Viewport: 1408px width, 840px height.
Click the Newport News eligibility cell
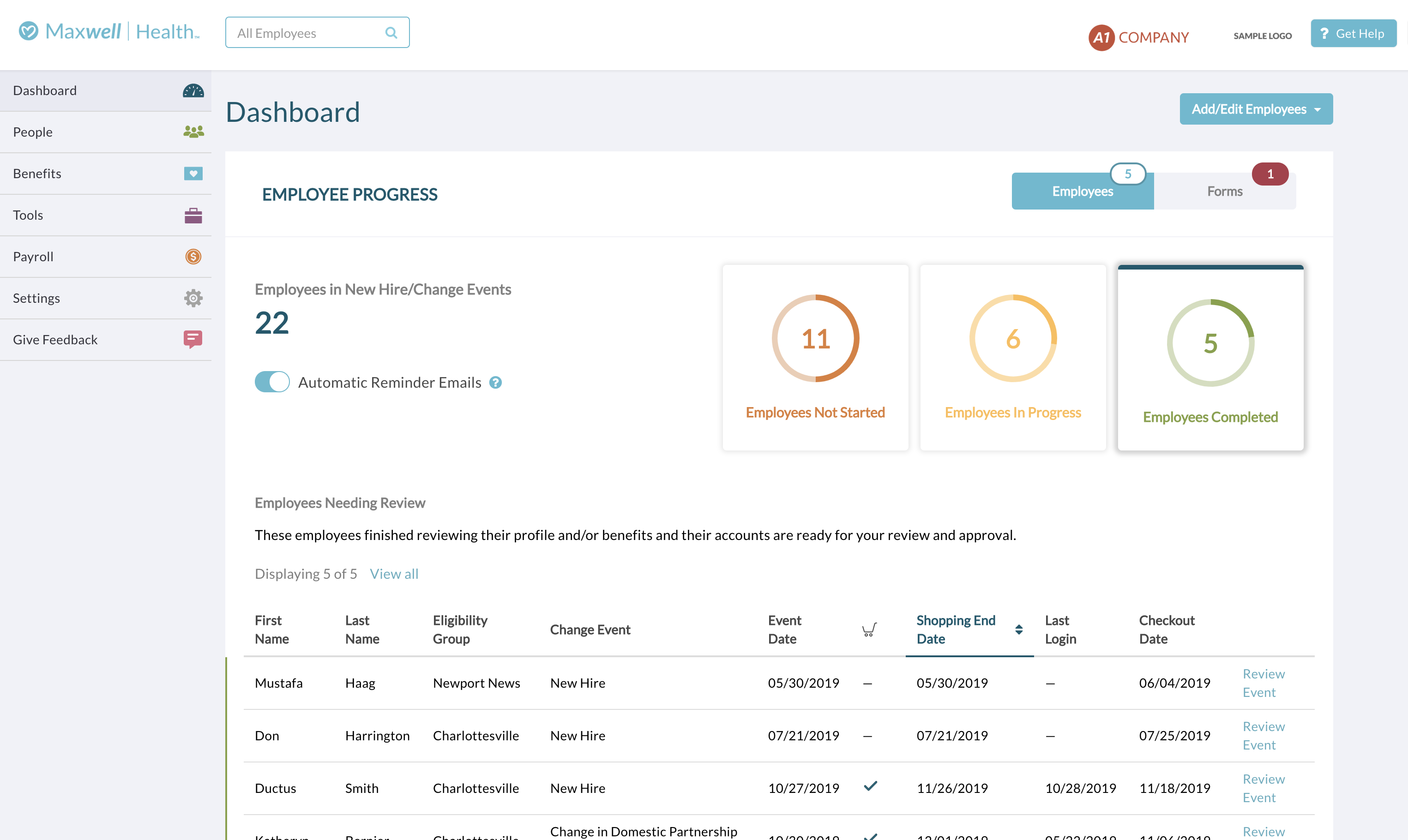point(476,683)
